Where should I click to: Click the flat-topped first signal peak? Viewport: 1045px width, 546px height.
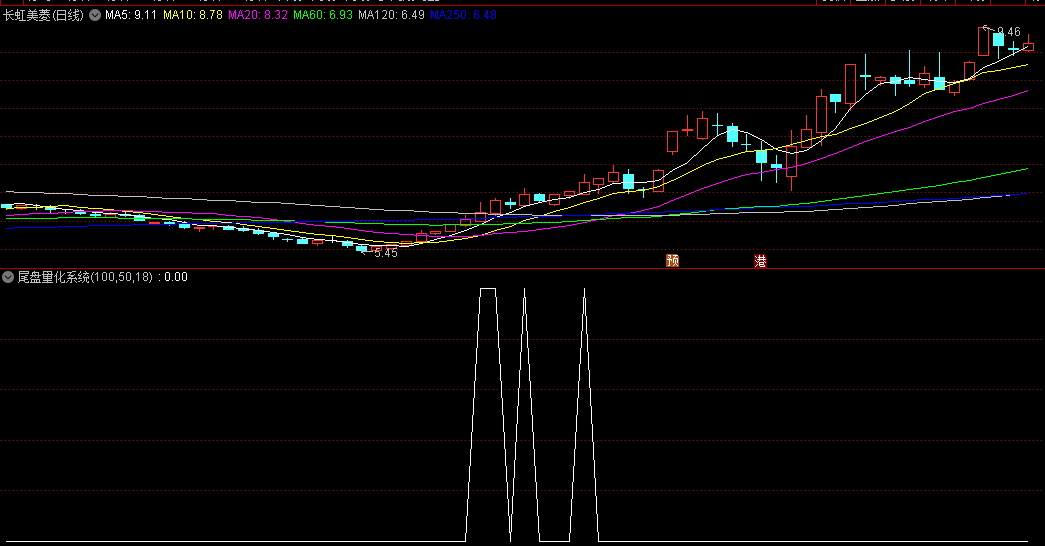[488, 289]
